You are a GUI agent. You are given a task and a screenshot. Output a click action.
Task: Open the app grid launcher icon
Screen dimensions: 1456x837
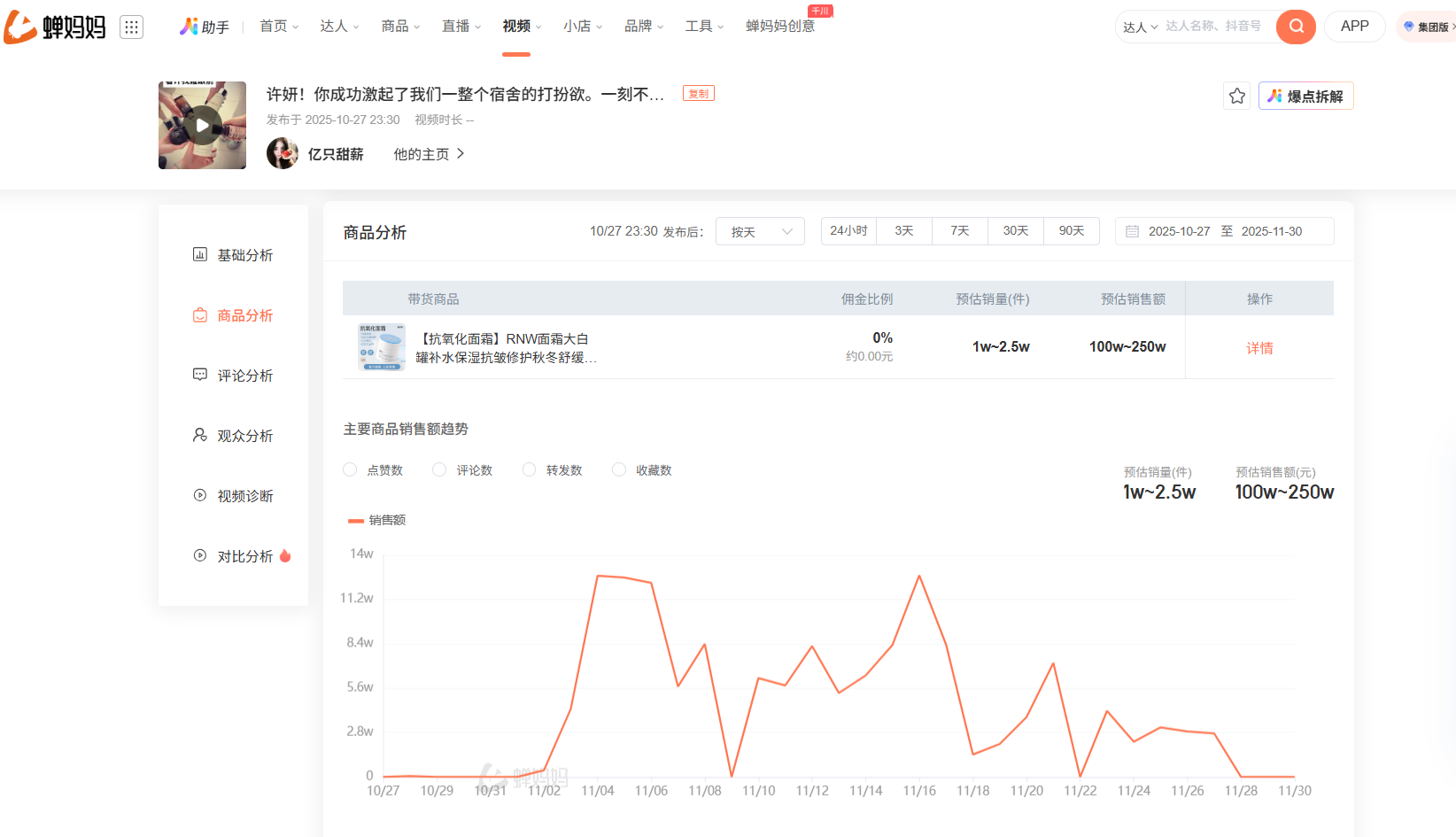131,27
